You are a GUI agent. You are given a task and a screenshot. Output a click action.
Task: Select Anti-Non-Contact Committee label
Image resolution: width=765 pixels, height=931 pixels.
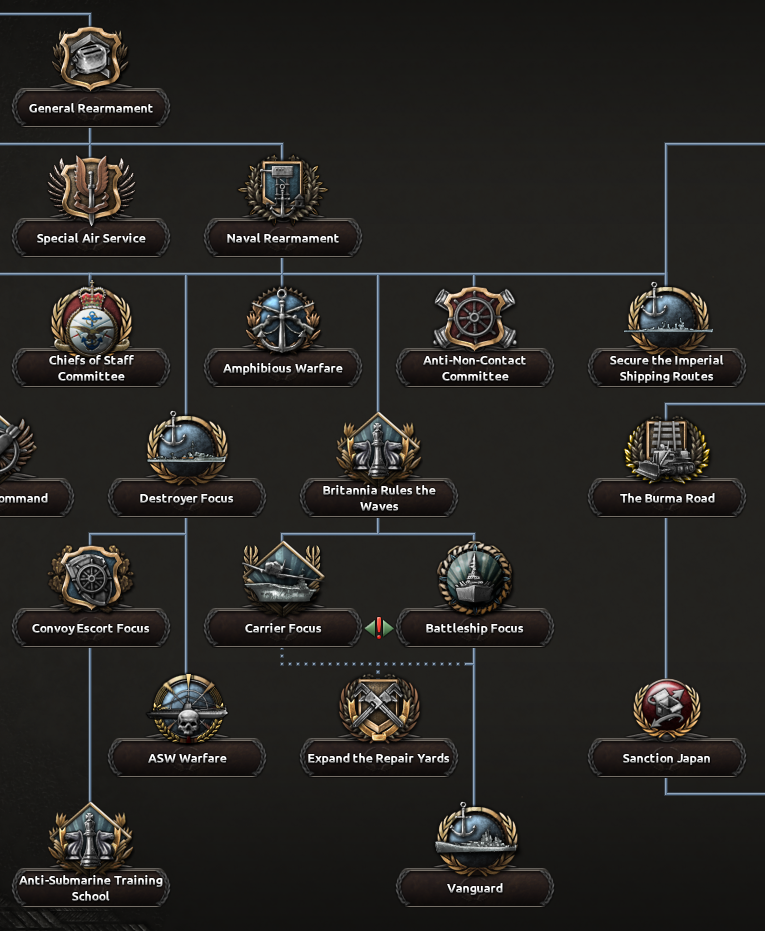(475, 368)
